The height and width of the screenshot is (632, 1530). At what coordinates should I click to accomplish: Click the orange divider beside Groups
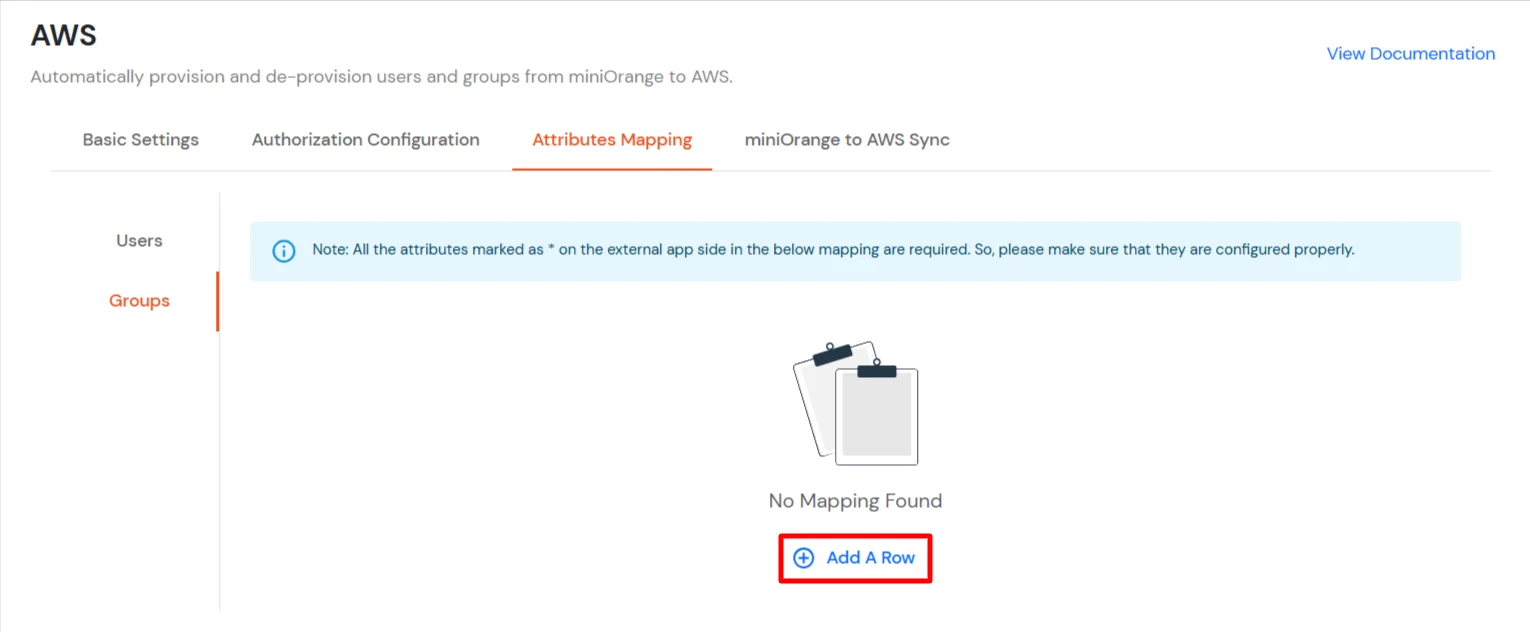tap(218, 300)
